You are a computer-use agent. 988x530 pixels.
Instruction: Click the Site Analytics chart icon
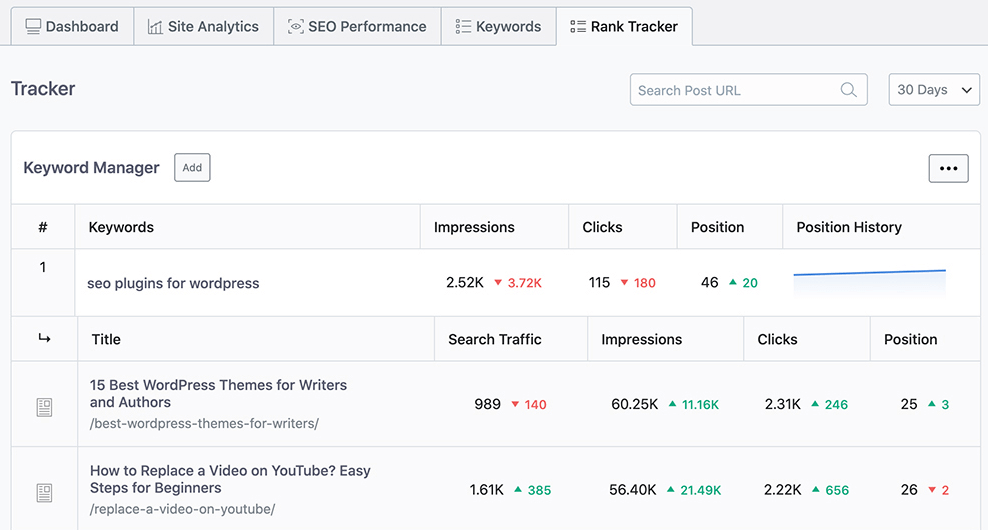[x=155, y=26]
